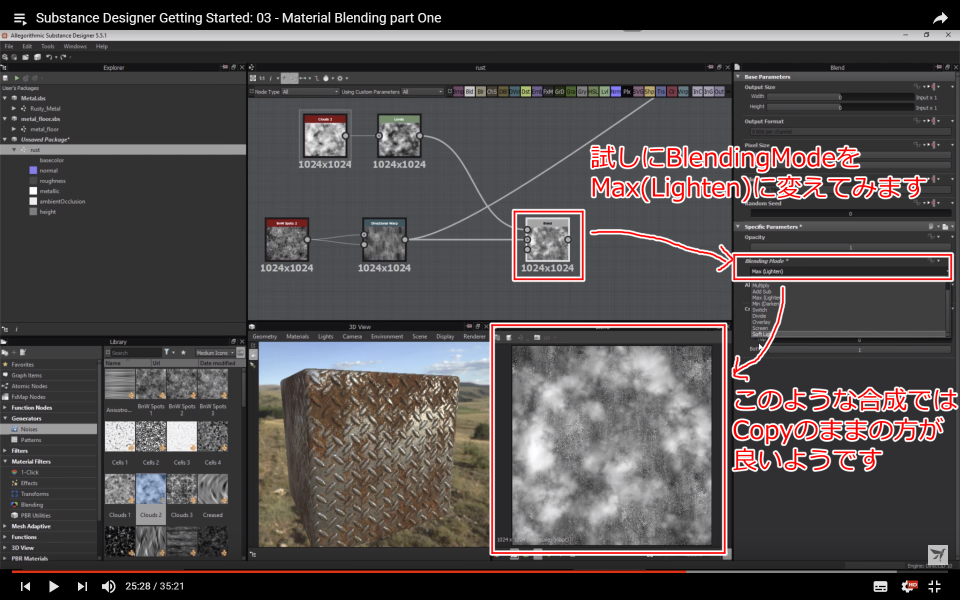
Task: Click the undo arrow in main toolbar
Action: (x=49, y=57)
